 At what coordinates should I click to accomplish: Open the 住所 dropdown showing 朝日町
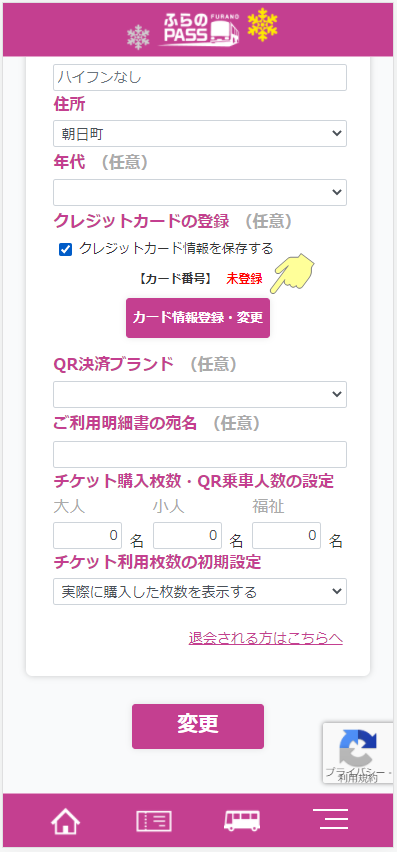200,133
